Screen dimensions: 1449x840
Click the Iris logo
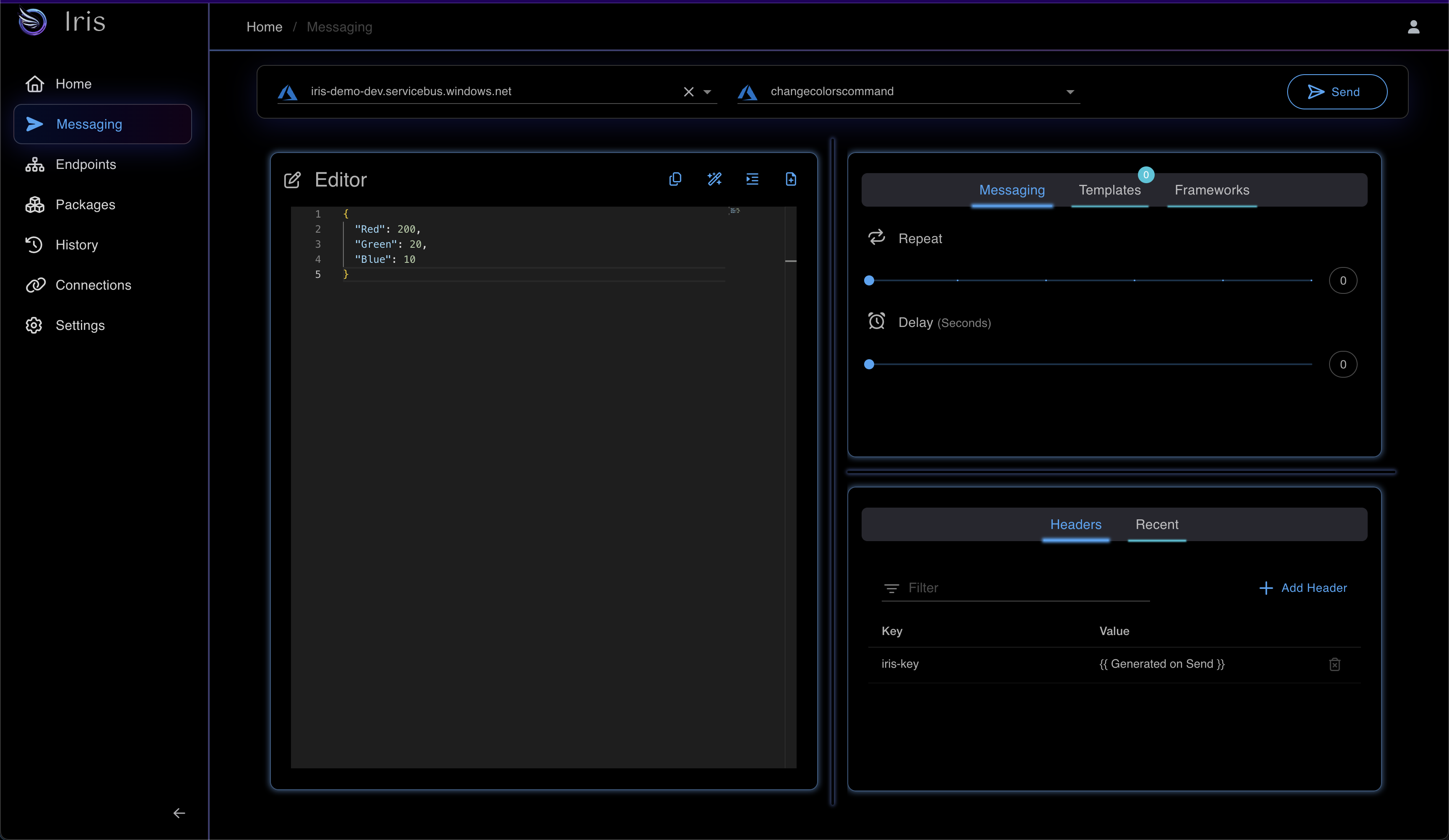click(33, 22)
